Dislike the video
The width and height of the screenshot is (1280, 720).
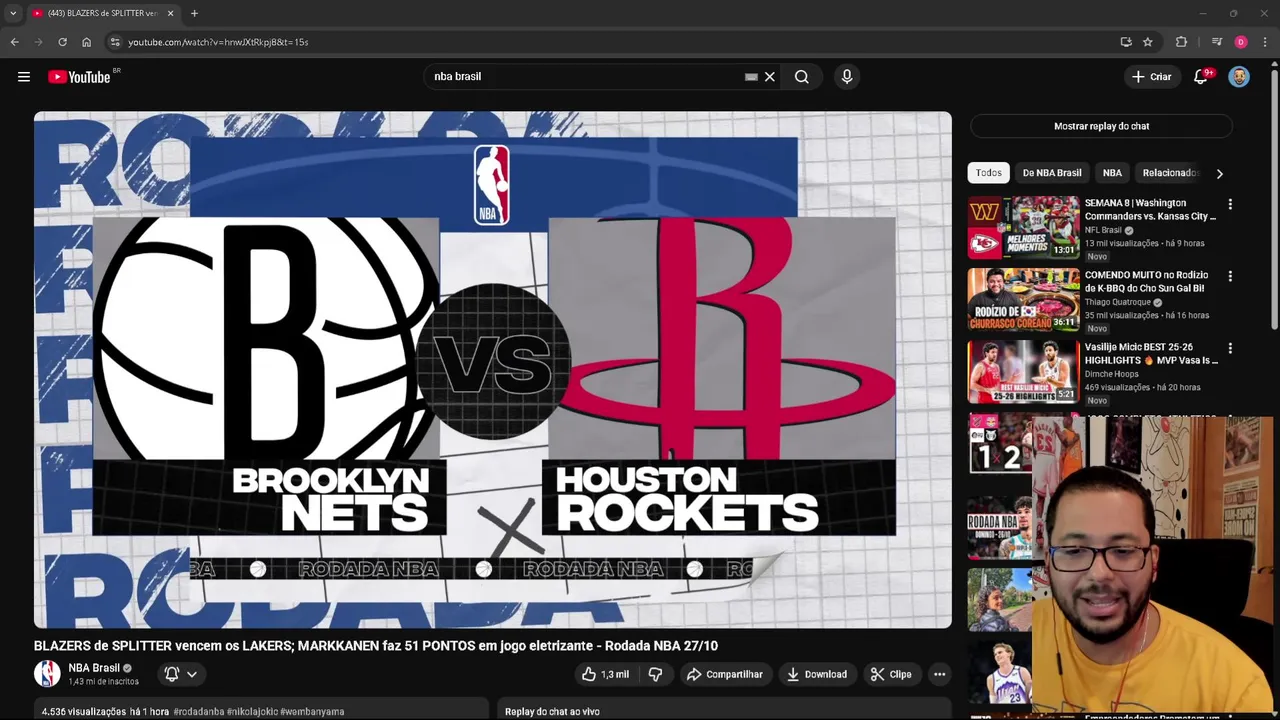click(655, 674)
